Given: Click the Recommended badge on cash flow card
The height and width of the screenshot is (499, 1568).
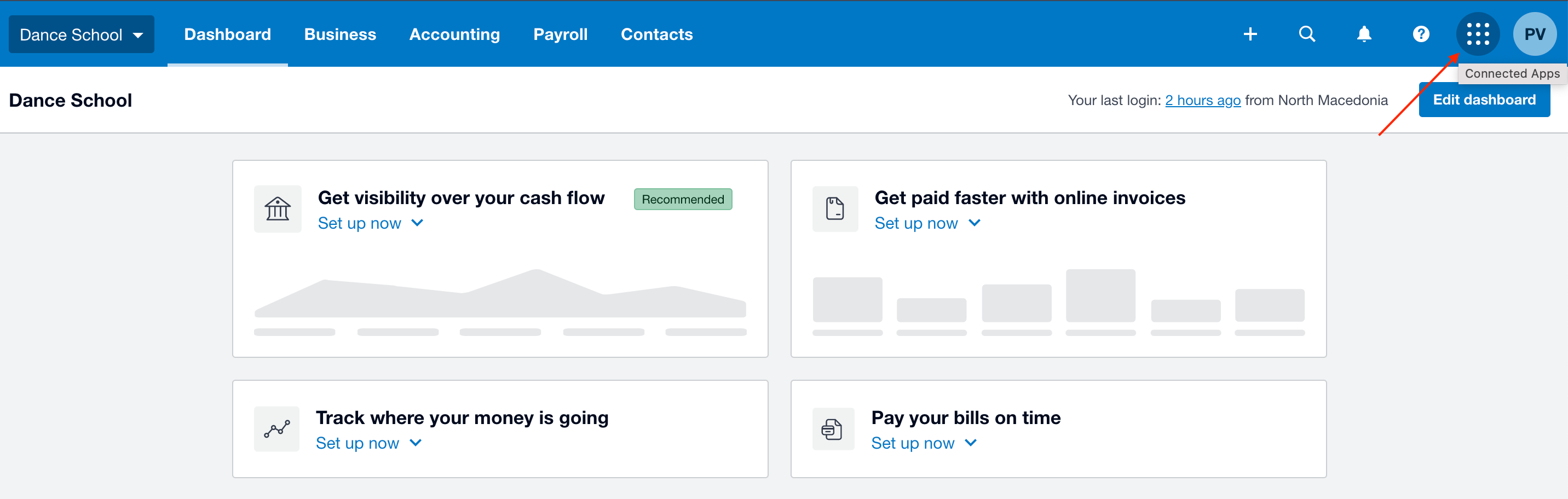Looking at the screenshot, I should pos(682,199).
